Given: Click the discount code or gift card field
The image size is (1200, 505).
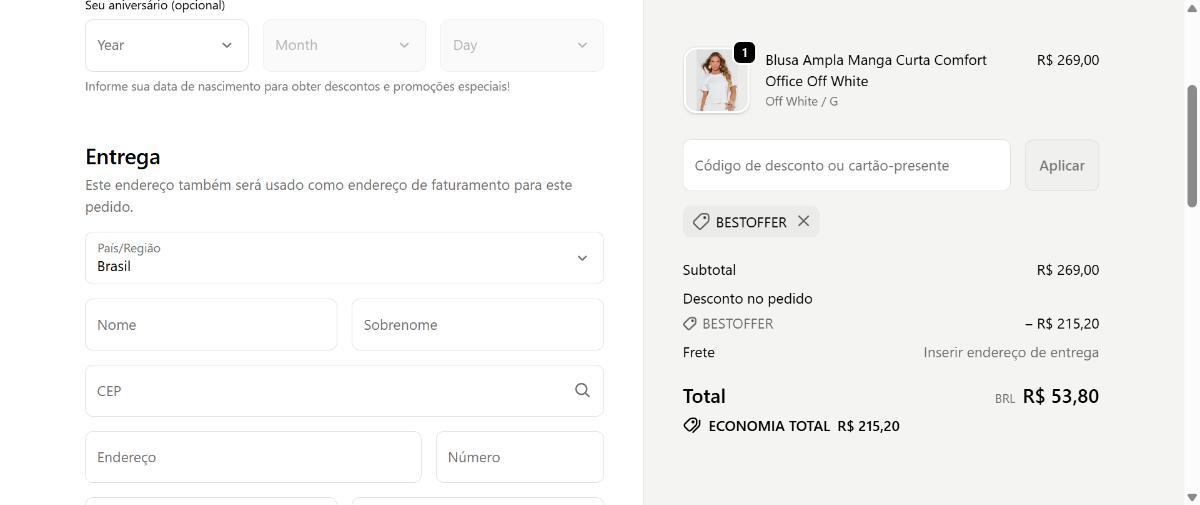Looking at the screenshot, I should 846,165.
